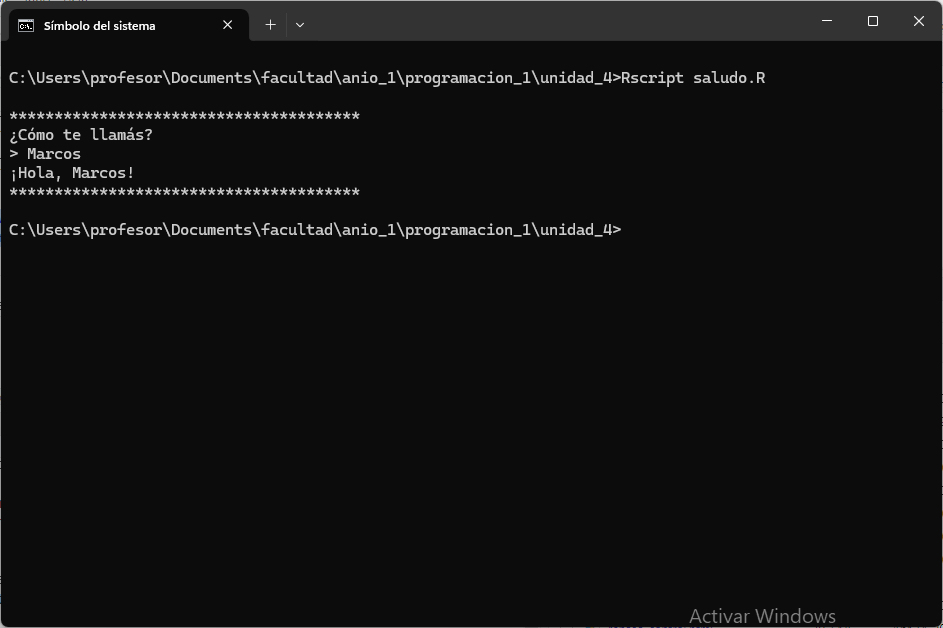Screen dimensions: 943x628
Task: Open a new tab with the plus button
Action: tap(271, 25)
